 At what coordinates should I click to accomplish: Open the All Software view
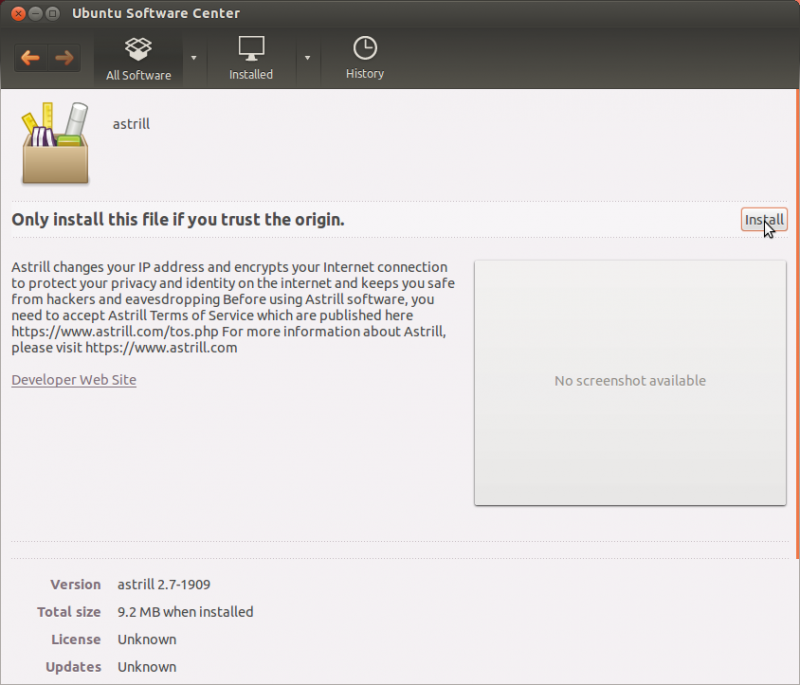(x=138, y=59)
